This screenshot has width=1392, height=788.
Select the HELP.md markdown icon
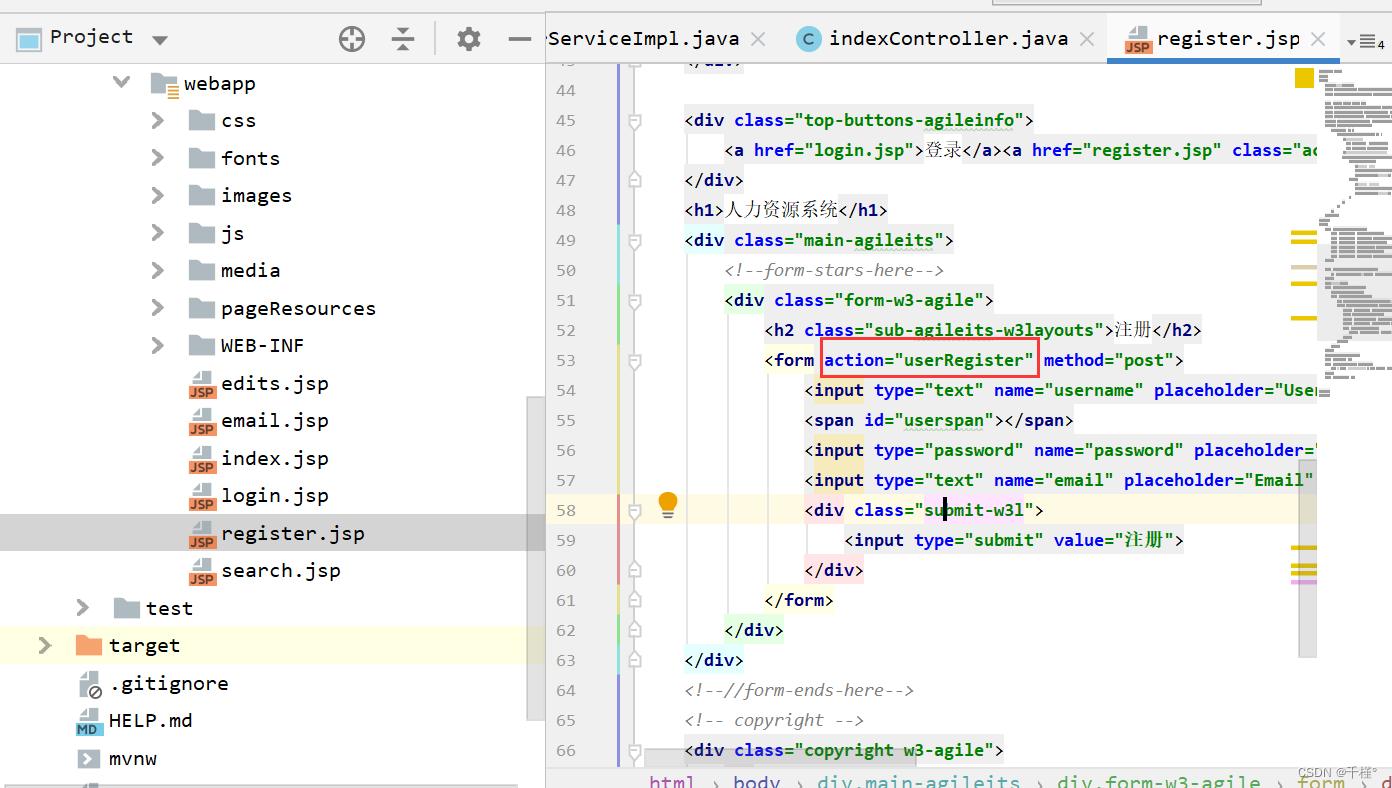[x=90, y=722]
